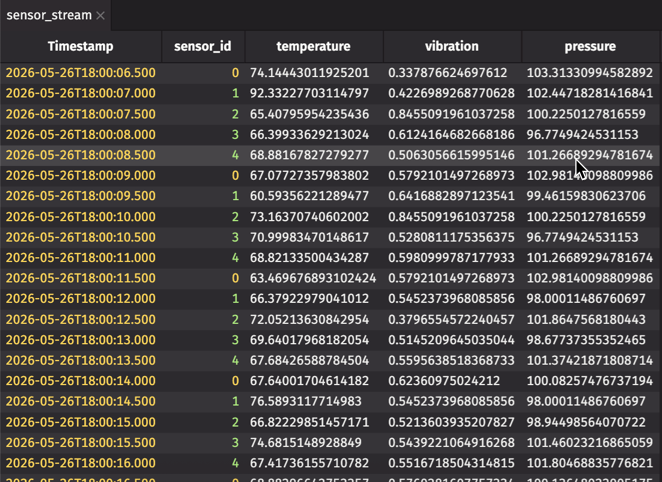Image resolution: width=662 pixels, height=482 pixels.
Task: Select timestamp cell 2026-05-26T18:00:12.000
Action: click(x=81, y=299)
